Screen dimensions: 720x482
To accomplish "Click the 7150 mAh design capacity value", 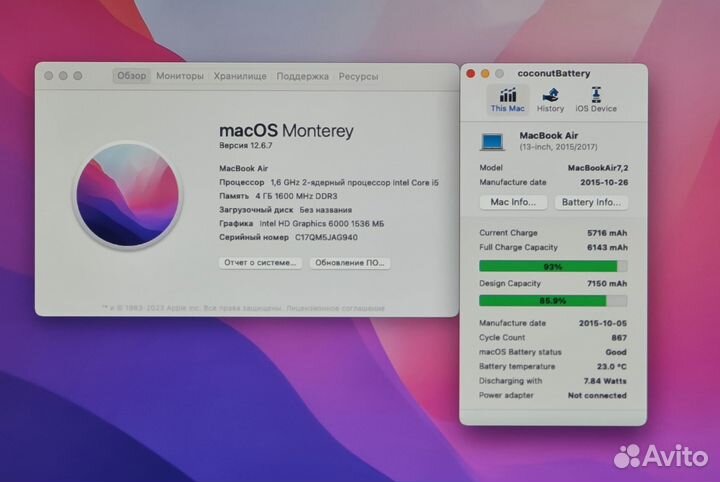I will coord(607,283).
